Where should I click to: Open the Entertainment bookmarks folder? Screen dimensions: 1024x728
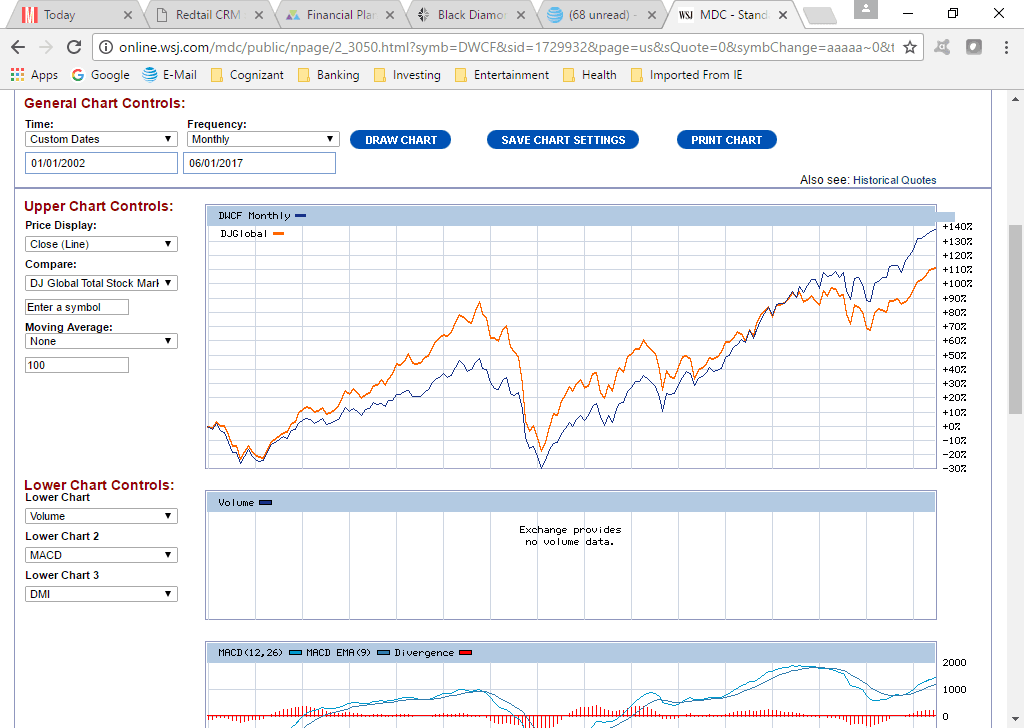point(502,75)
